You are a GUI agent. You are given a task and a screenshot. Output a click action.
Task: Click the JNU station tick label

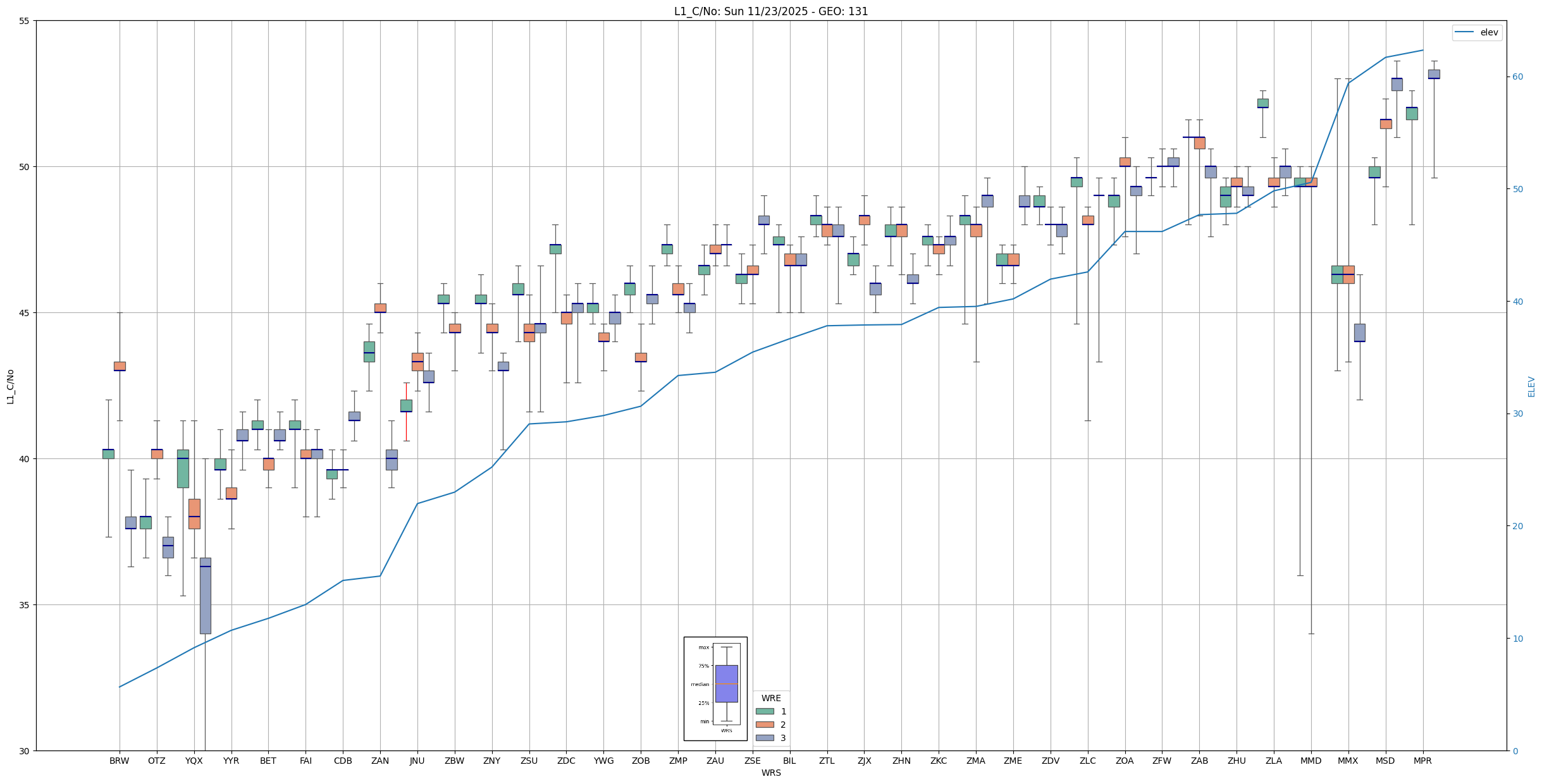tap(417, 761)
